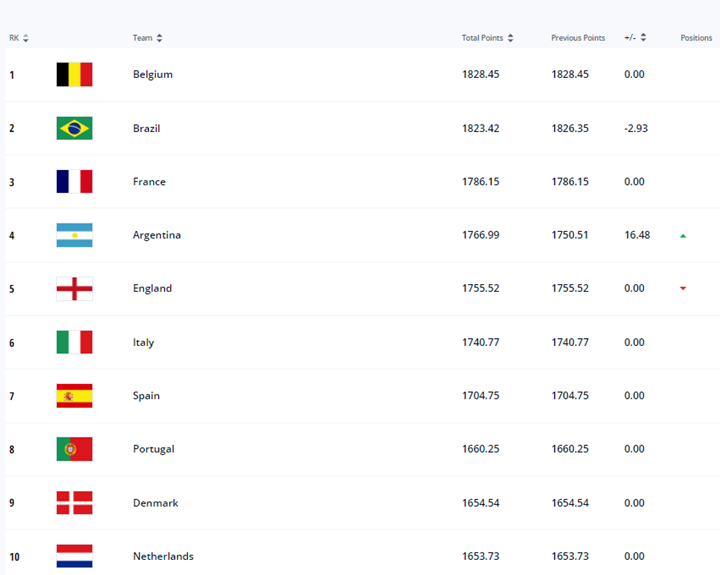Viewport: 720px width, 575px height.
Task: Open the Netherlands team link
Action: coord(163,556)
